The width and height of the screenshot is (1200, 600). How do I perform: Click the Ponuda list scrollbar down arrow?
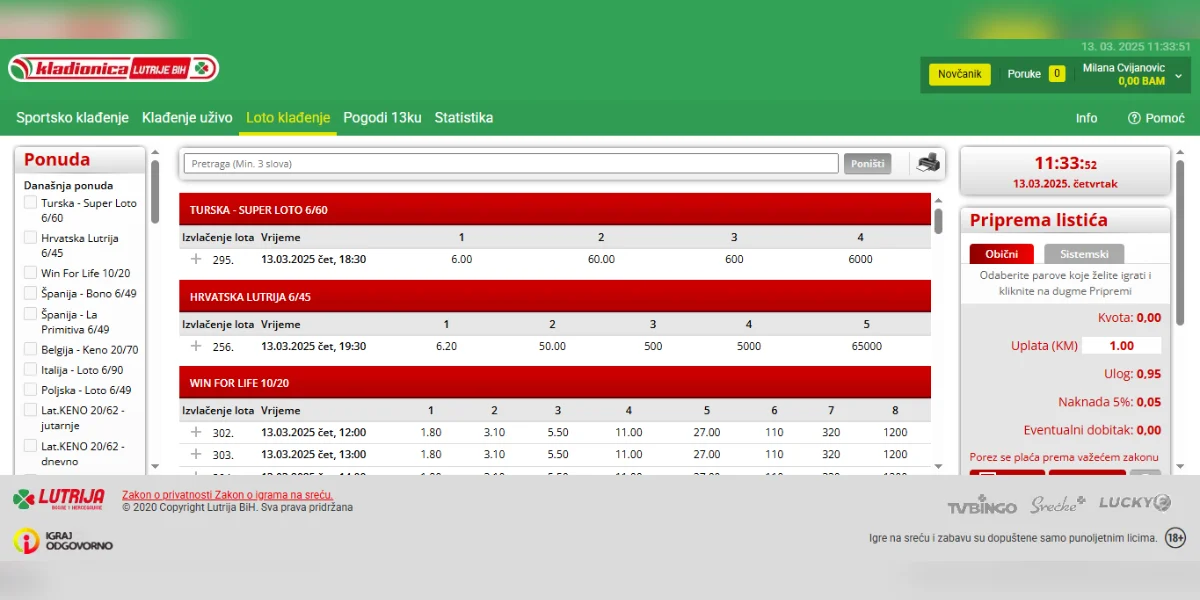155,466
